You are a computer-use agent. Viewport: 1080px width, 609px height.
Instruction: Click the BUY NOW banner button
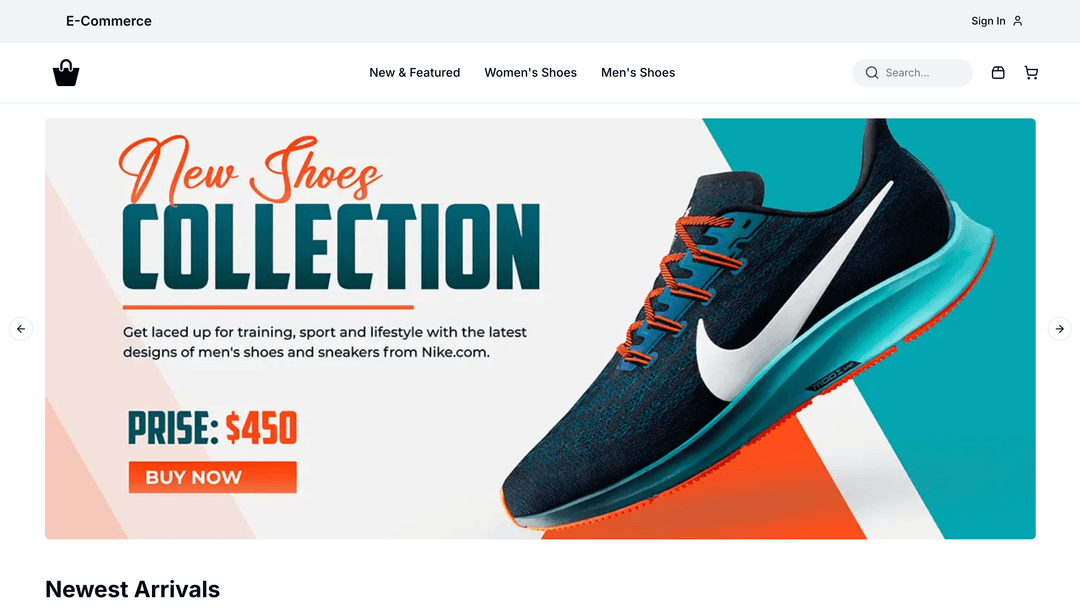point(213,477)
